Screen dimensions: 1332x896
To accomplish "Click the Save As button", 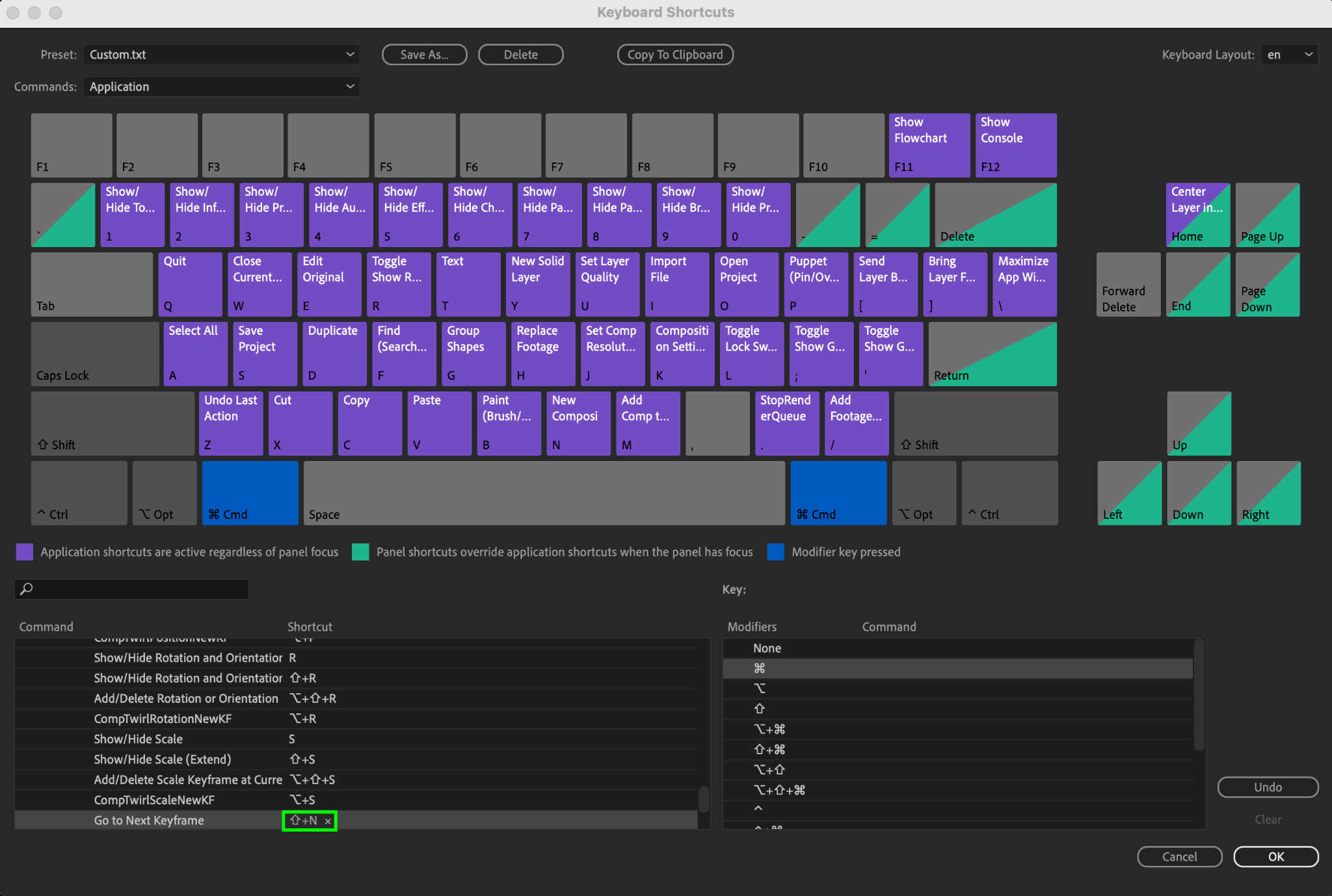I will tap(424, 55).
